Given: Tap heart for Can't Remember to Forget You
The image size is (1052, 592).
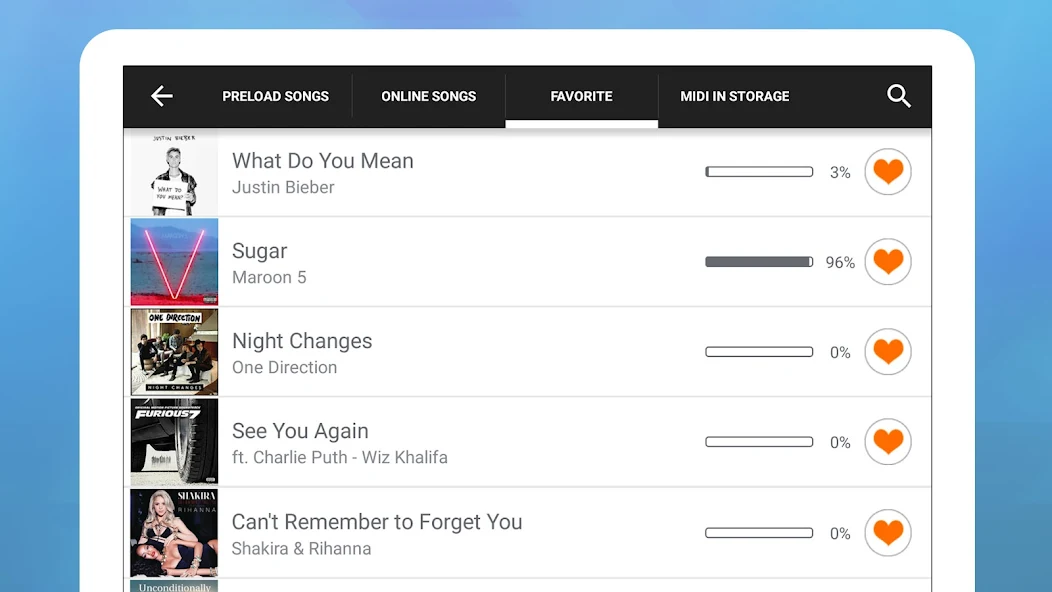Looking at the screenshot, I should tap(888, 533).
